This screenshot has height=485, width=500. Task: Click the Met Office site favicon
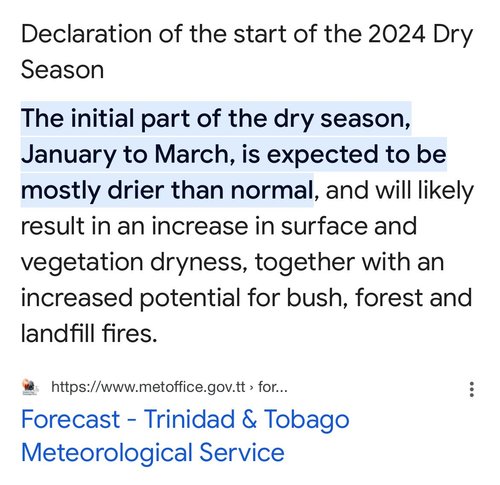pyautogui.click(x=30, y=387)
